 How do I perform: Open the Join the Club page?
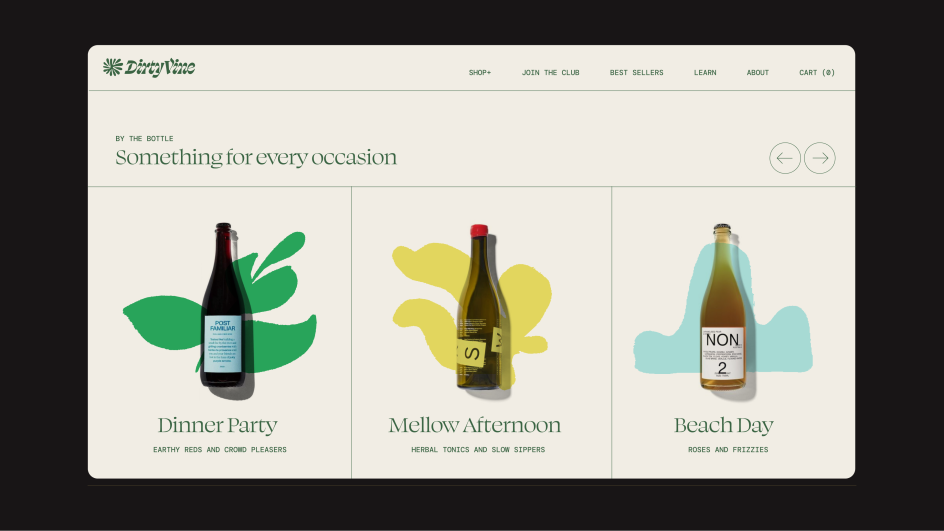550,73
